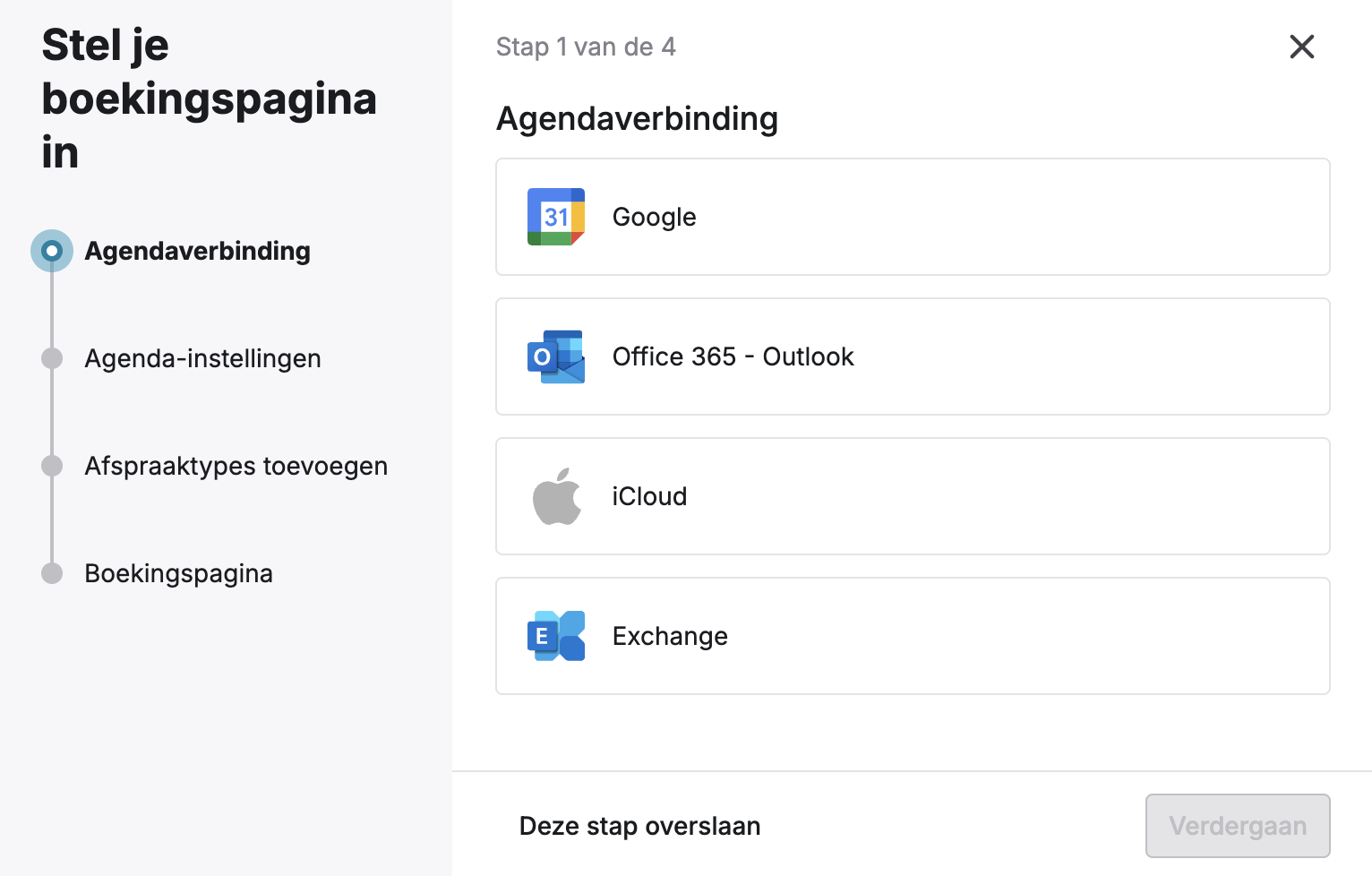The image size is (1372, 876).
Task: Click the Microsoft Exchange icon
Action: [555, 636]
